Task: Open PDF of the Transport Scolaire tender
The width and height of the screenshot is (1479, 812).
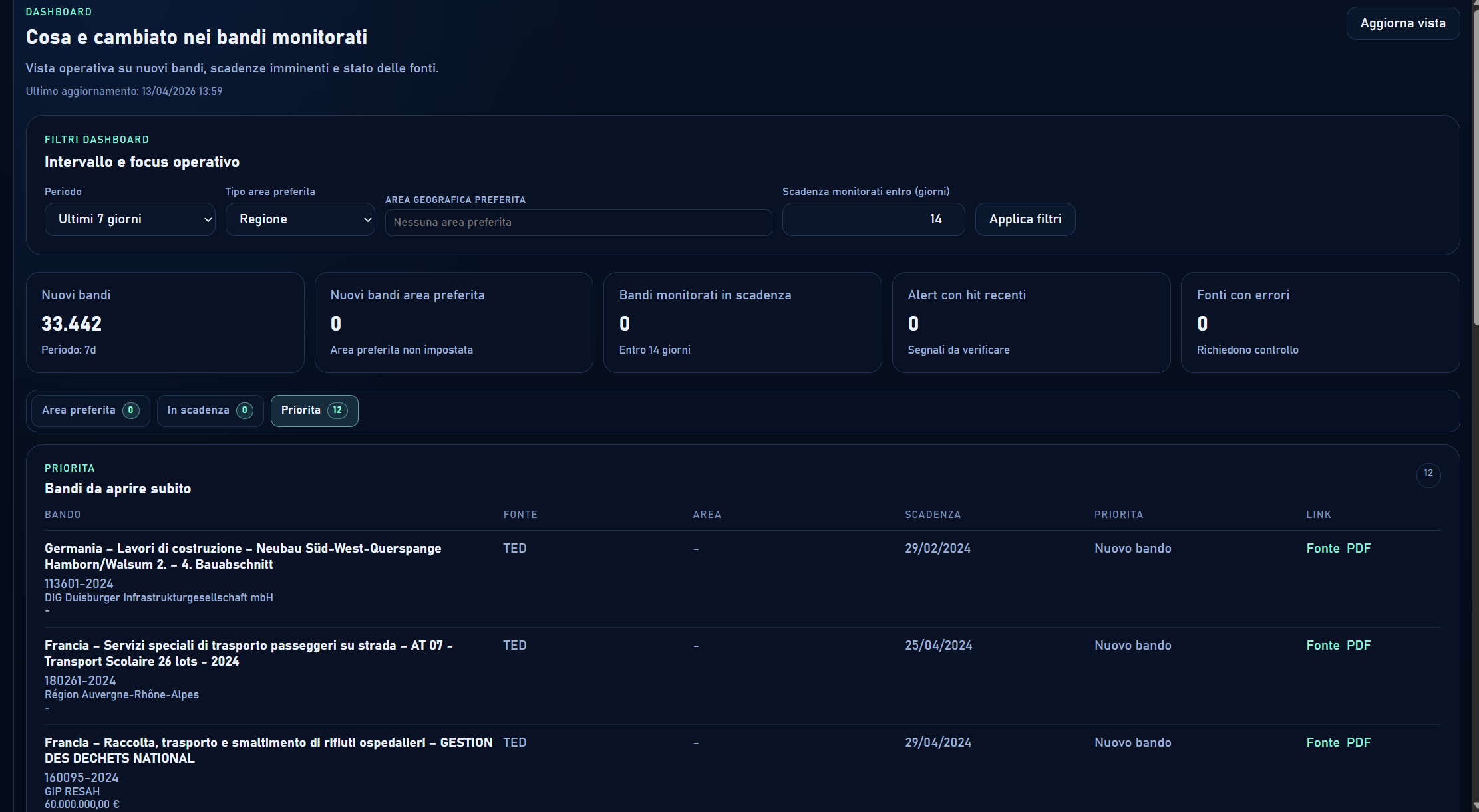Action: [1359, 645]
